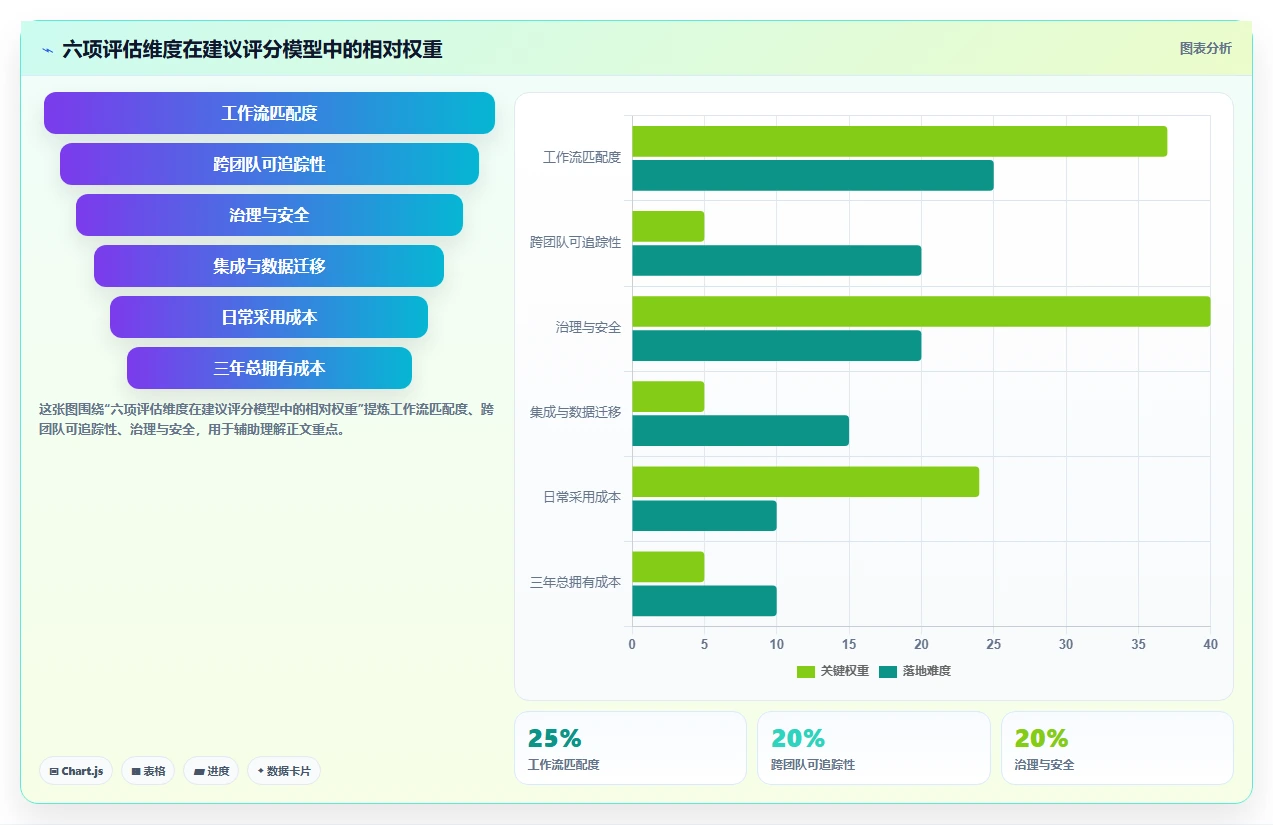Click the 集成与数据迁移 chart axis label
The height and width of the screenshot is (825, 1273).
point(576,412)
